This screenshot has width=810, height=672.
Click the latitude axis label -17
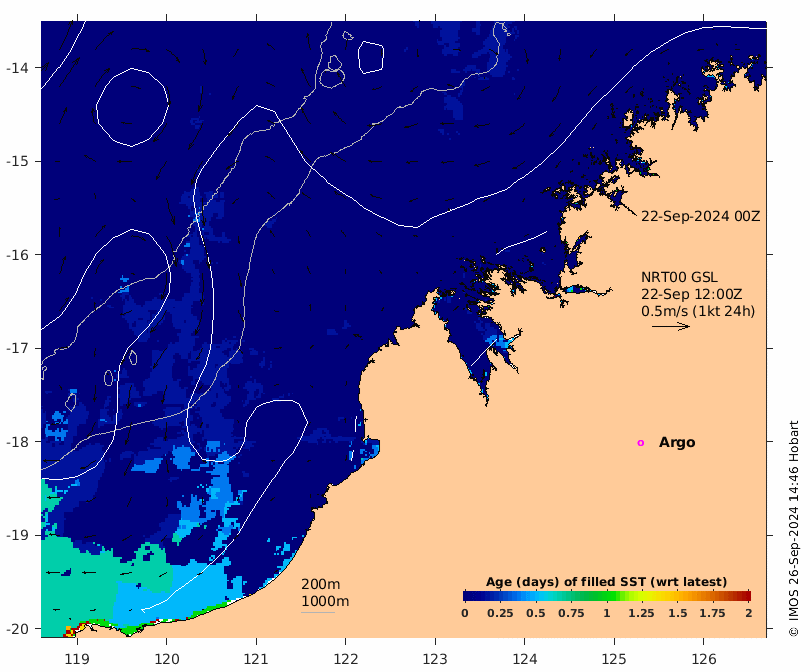(x=17, y=348)
